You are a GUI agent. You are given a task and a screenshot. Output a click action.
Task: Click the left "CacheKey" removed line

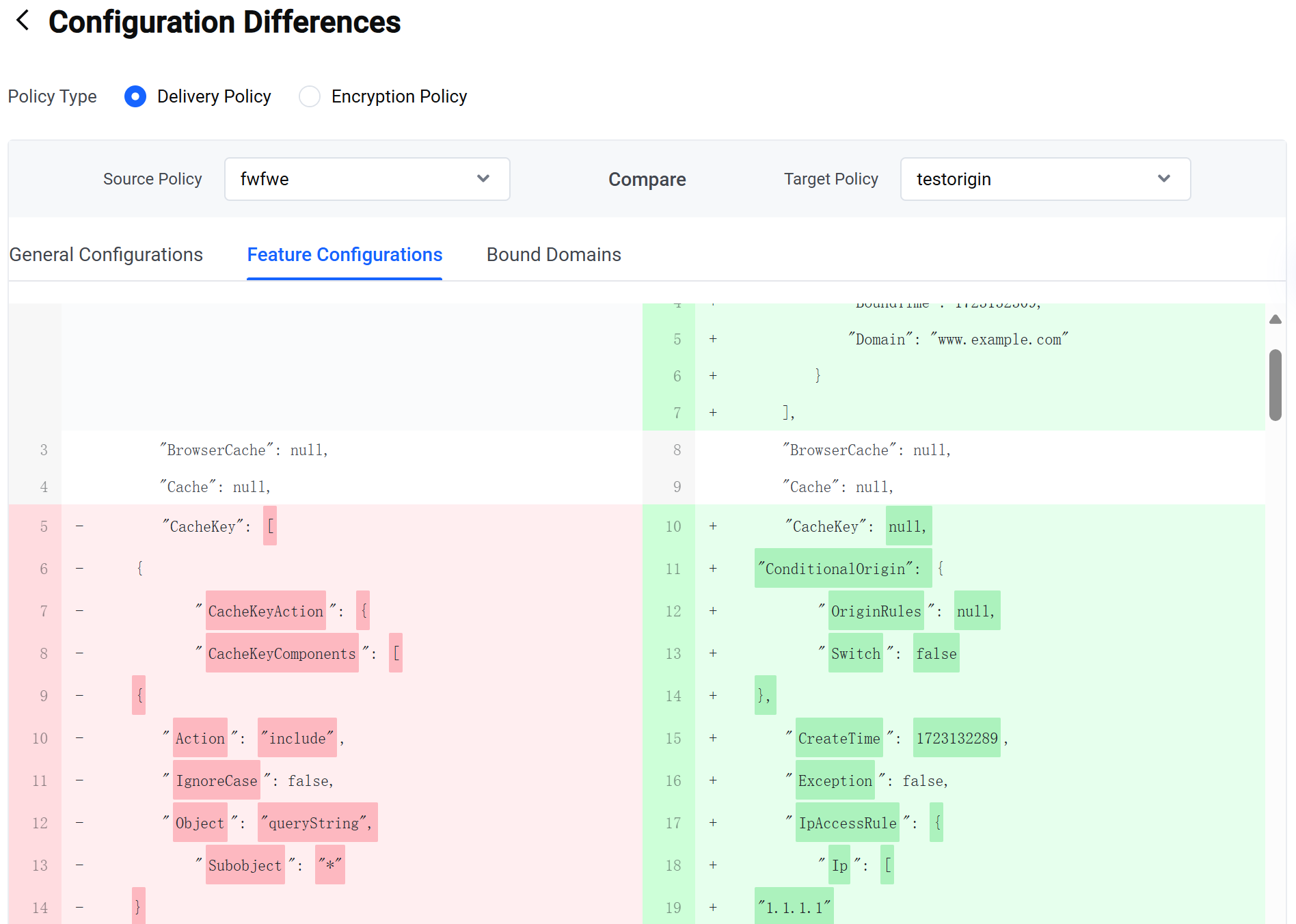click(x=325, y=526)
